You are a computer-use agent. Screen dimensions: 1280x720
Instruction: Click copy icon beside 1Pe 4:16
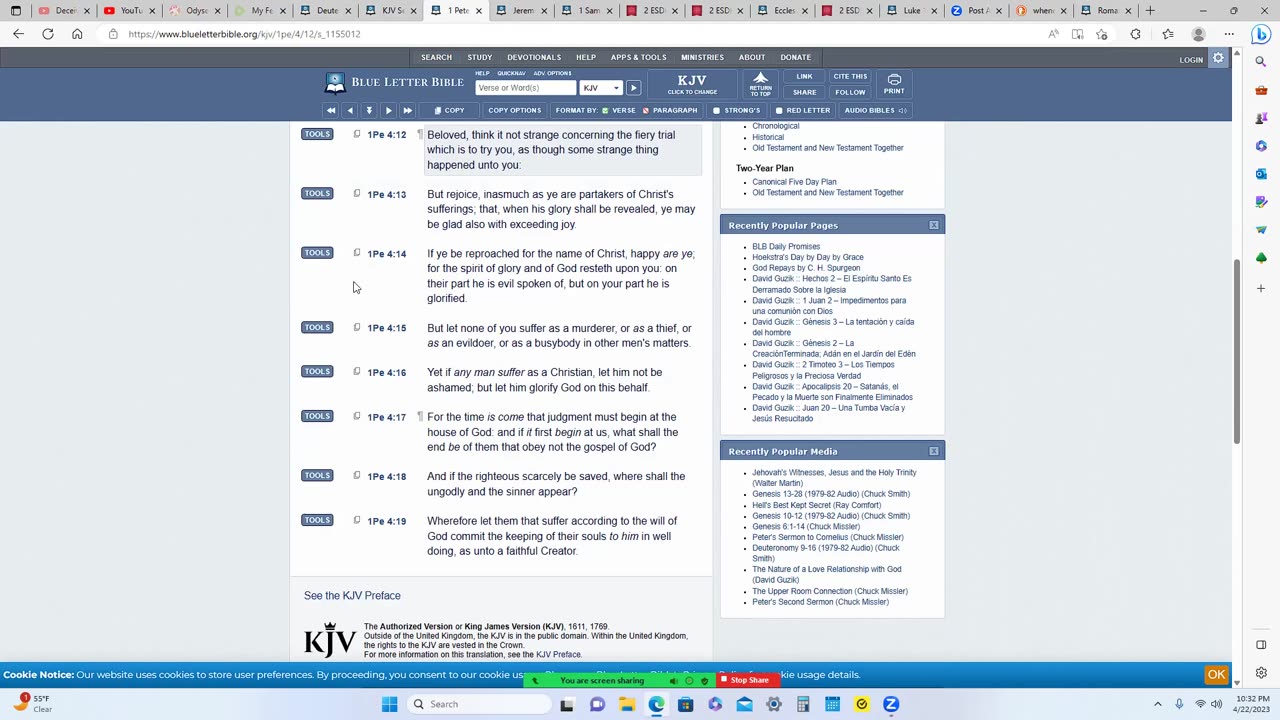356,372
